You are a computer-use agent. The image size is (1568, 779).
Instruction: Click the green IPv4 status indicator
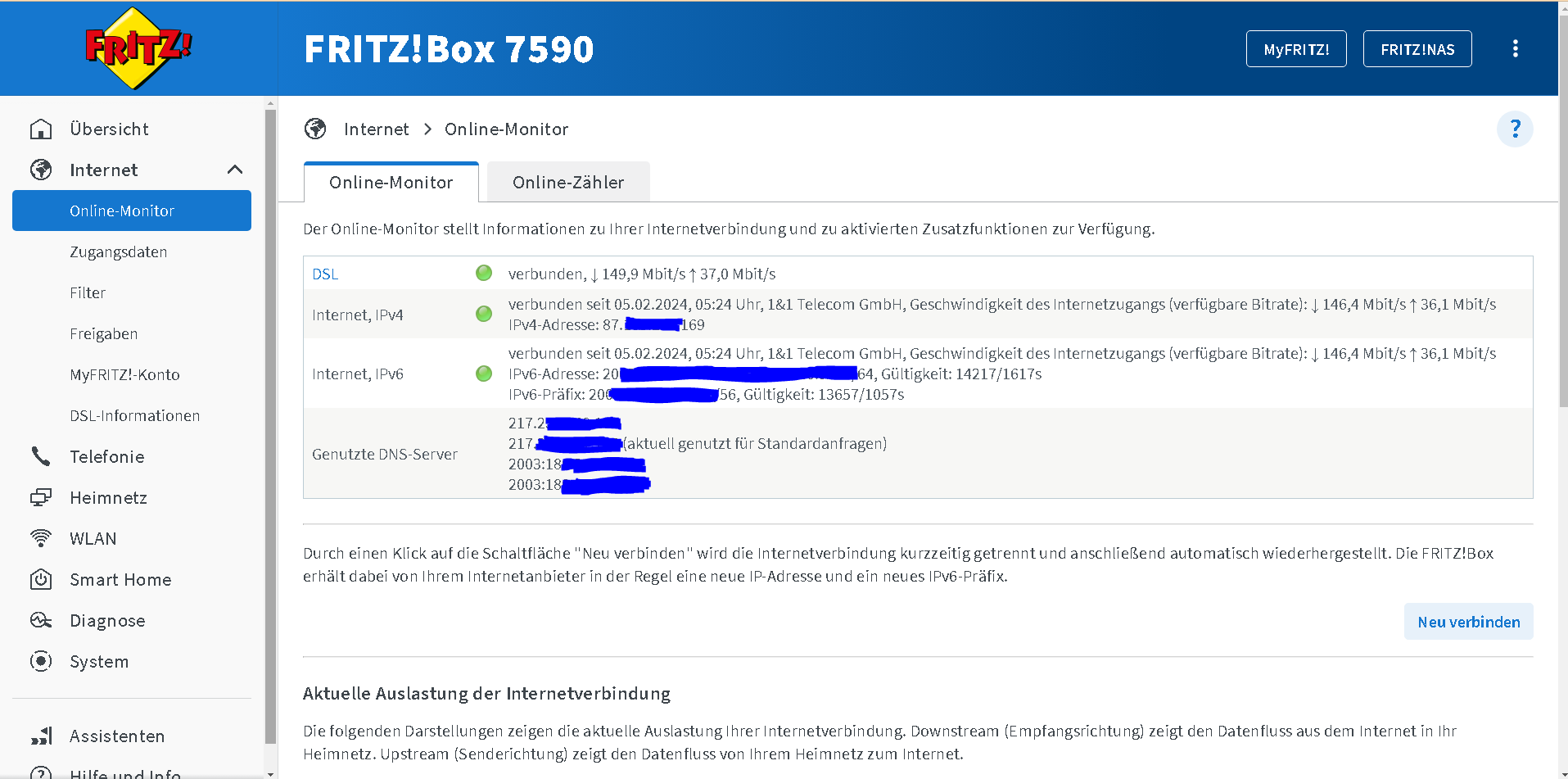click(x=484, y=314)
